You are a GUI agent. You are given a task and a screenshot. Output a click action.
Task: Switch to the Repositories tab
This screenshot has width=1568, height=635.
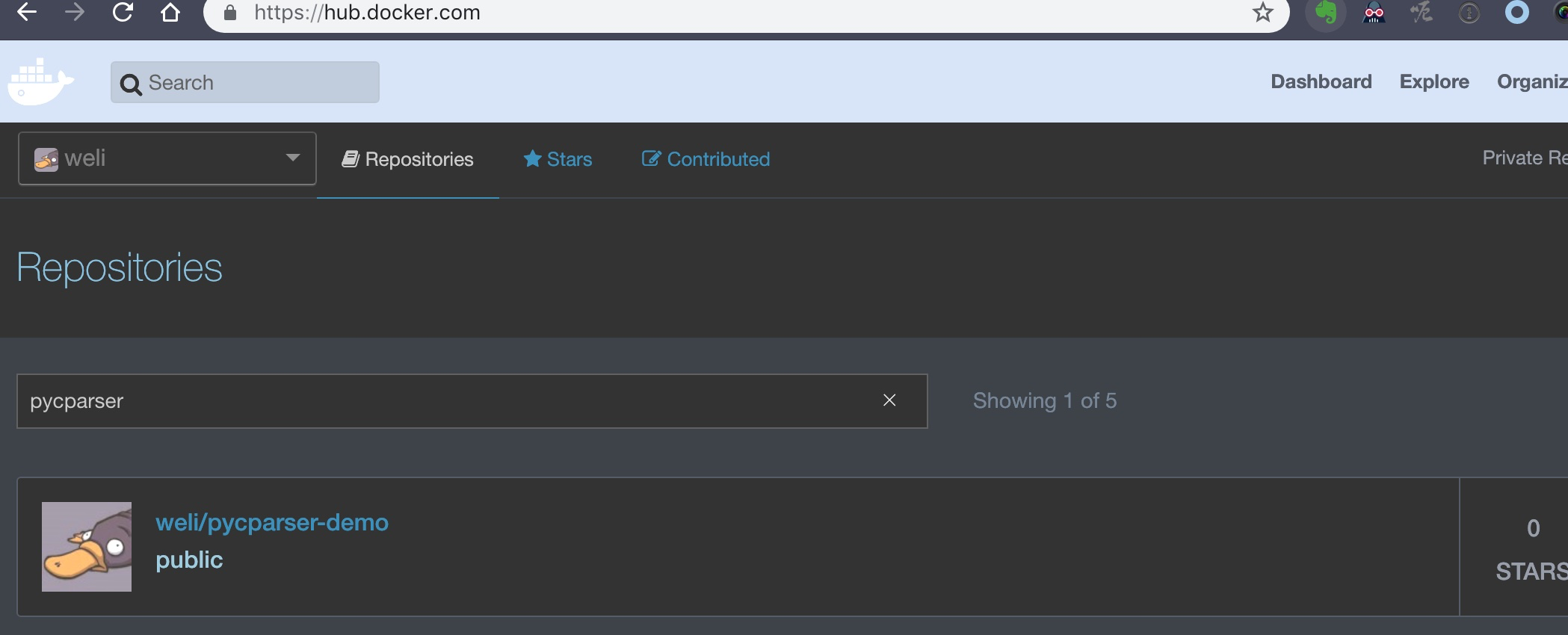(x=408, y=159)
